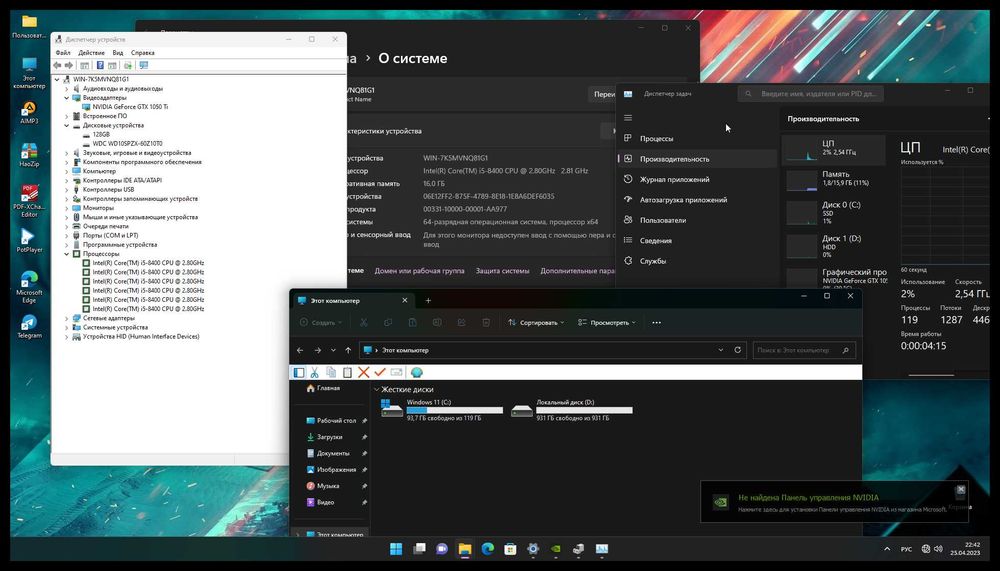The width and height of the screenshot is (1000, 571).
Task: Open the Windows Start button on taskbar
Action: [396, 548]
